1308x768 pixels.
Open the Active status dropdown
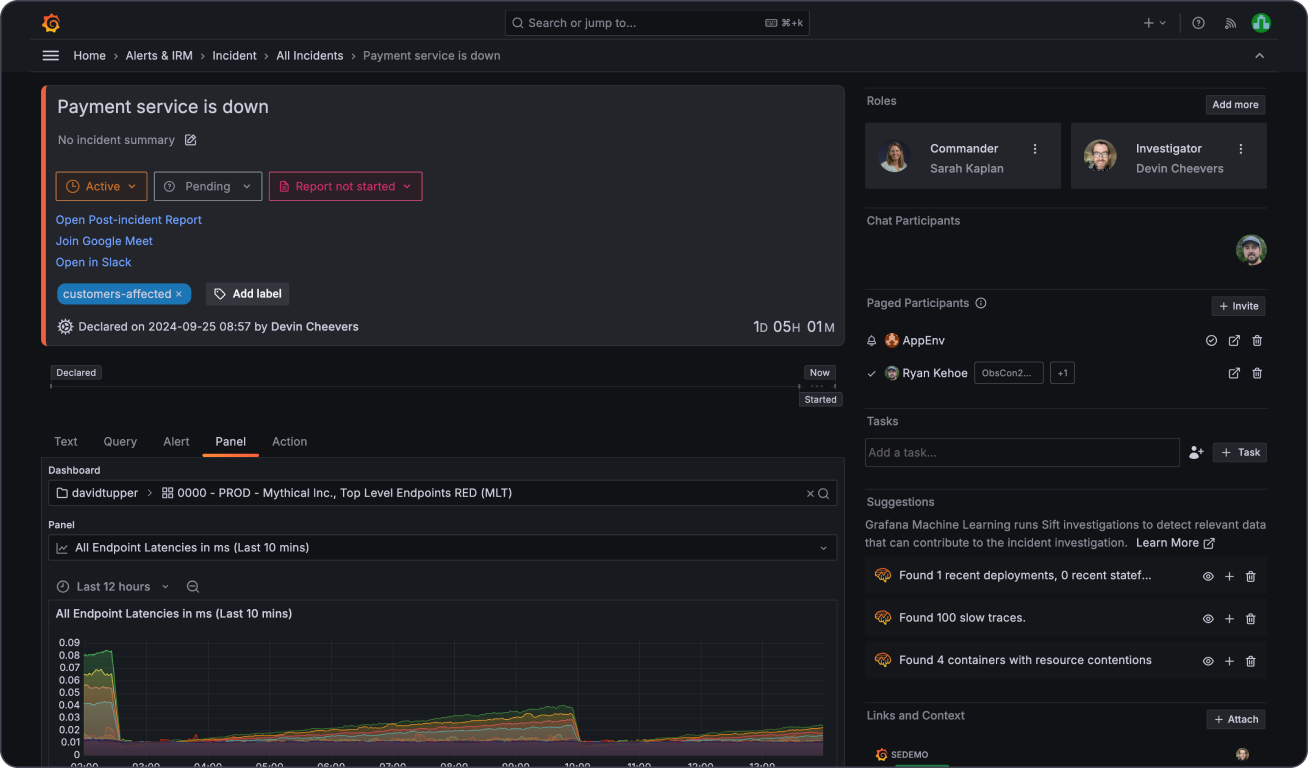[101, 186]
